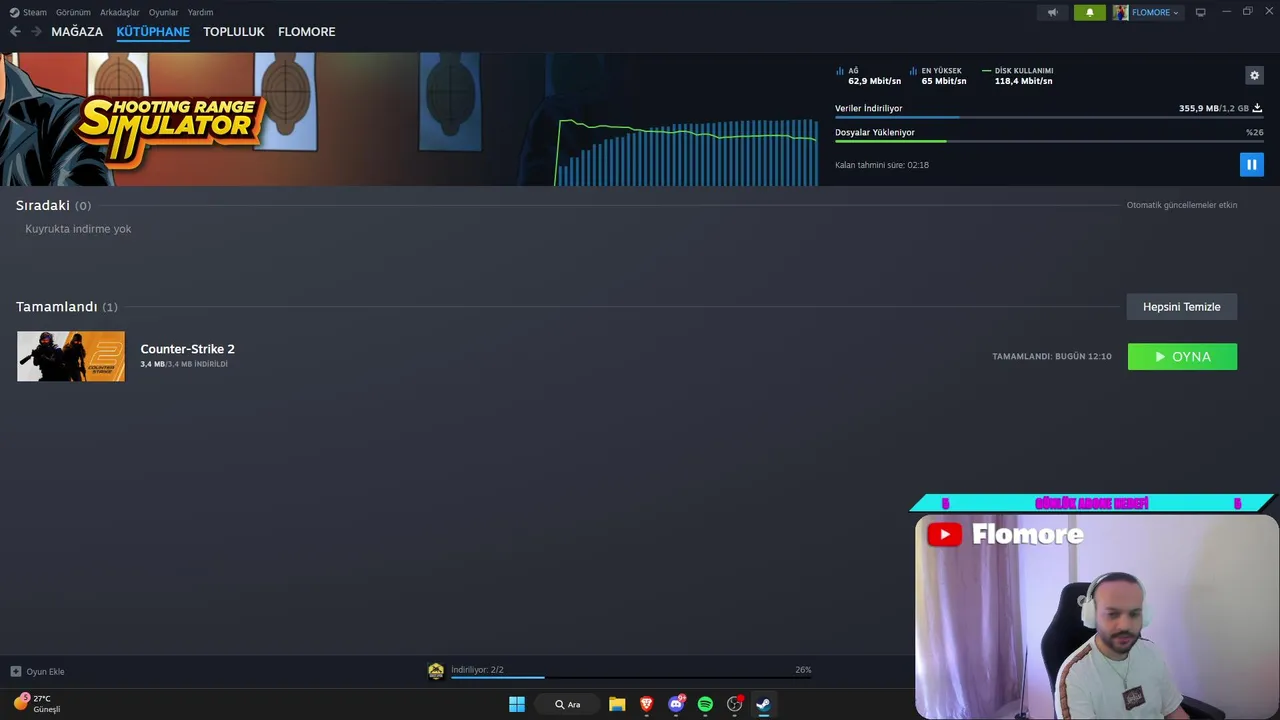
Task: Click Oyun Ekle to add a game
Action: pyautogui.click(x=45, y=672)
